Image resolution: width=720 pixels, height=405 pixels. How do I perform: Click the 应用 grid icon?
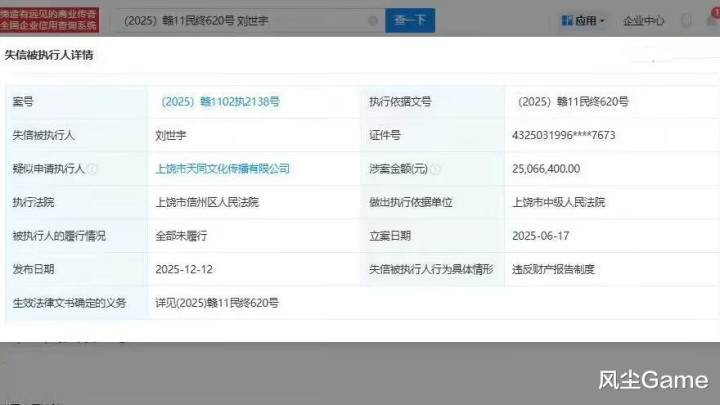point(566,20)
